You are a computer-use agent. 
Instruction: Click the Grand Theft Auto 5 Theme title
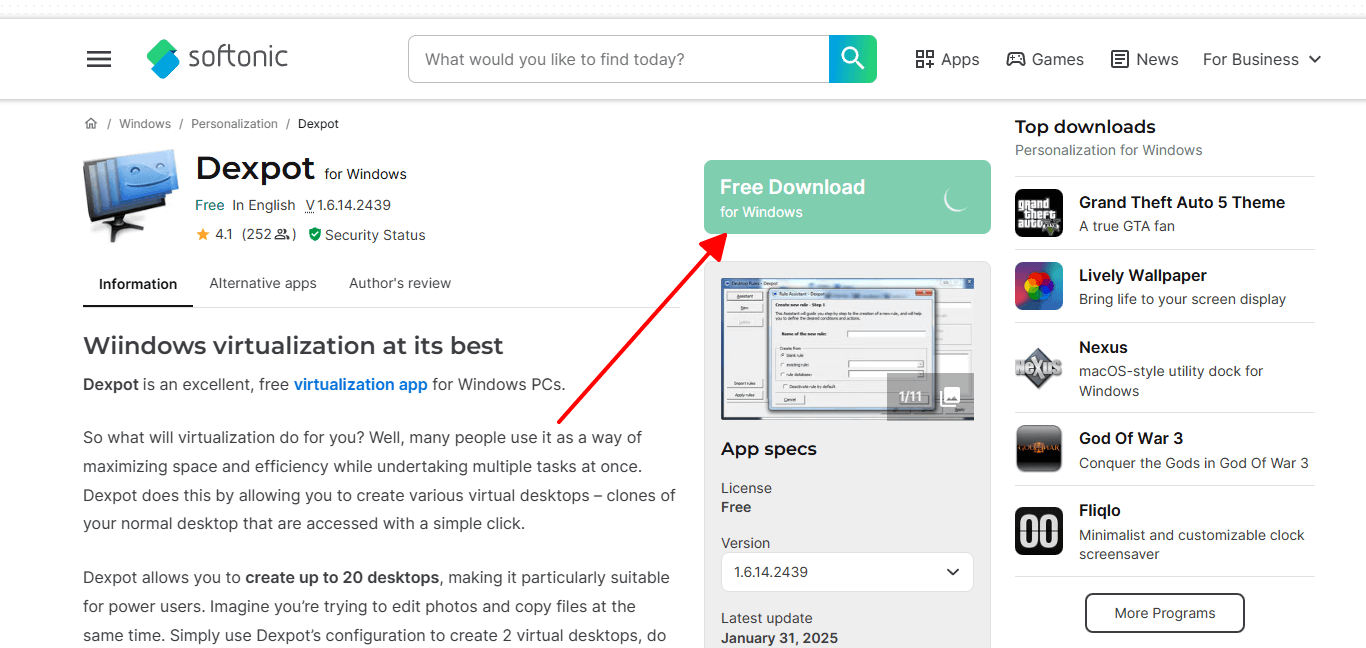coord(1182,202)
